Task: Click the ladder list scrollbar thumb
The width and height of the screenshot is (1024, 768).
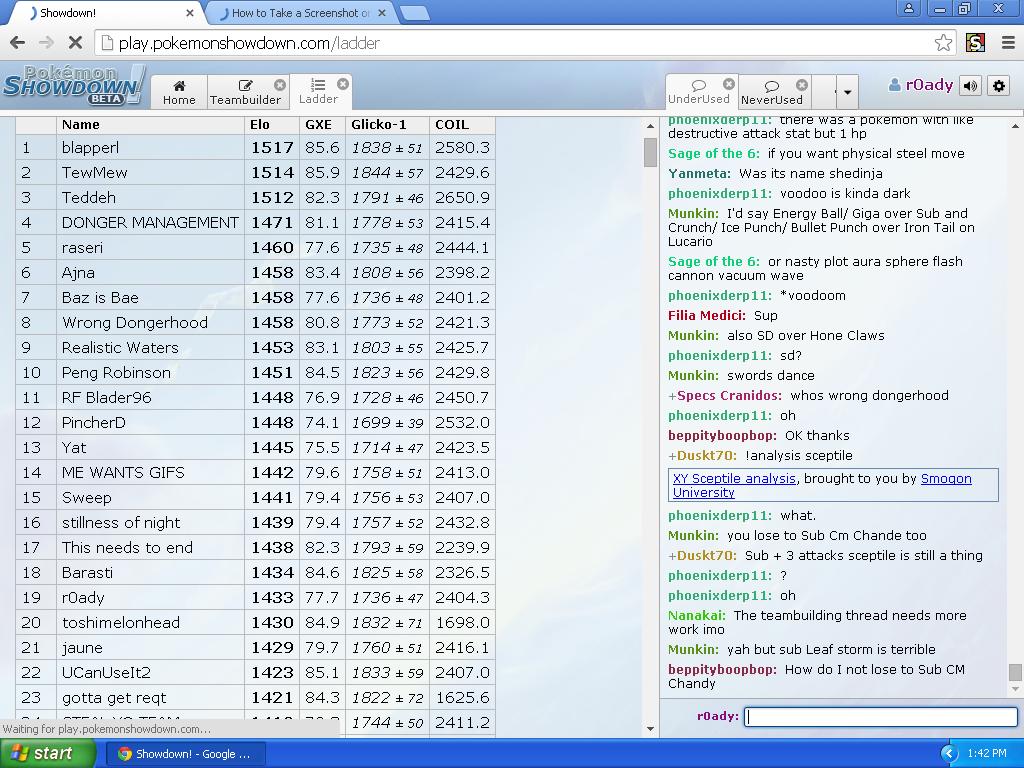Action: (x=650, y=152)
